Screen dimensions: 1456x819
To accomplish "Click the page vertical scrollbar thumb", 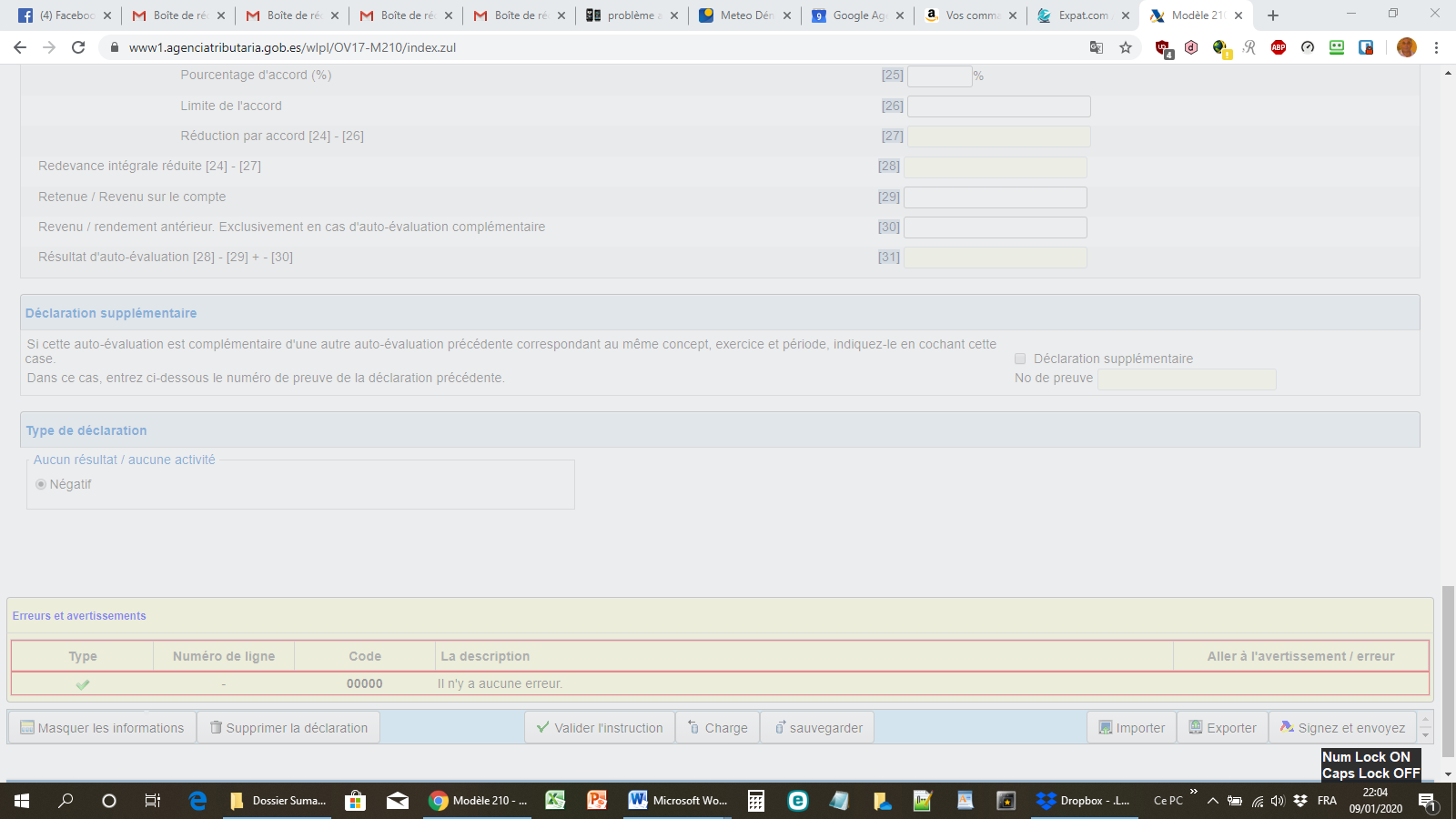I will [1448, 673].
